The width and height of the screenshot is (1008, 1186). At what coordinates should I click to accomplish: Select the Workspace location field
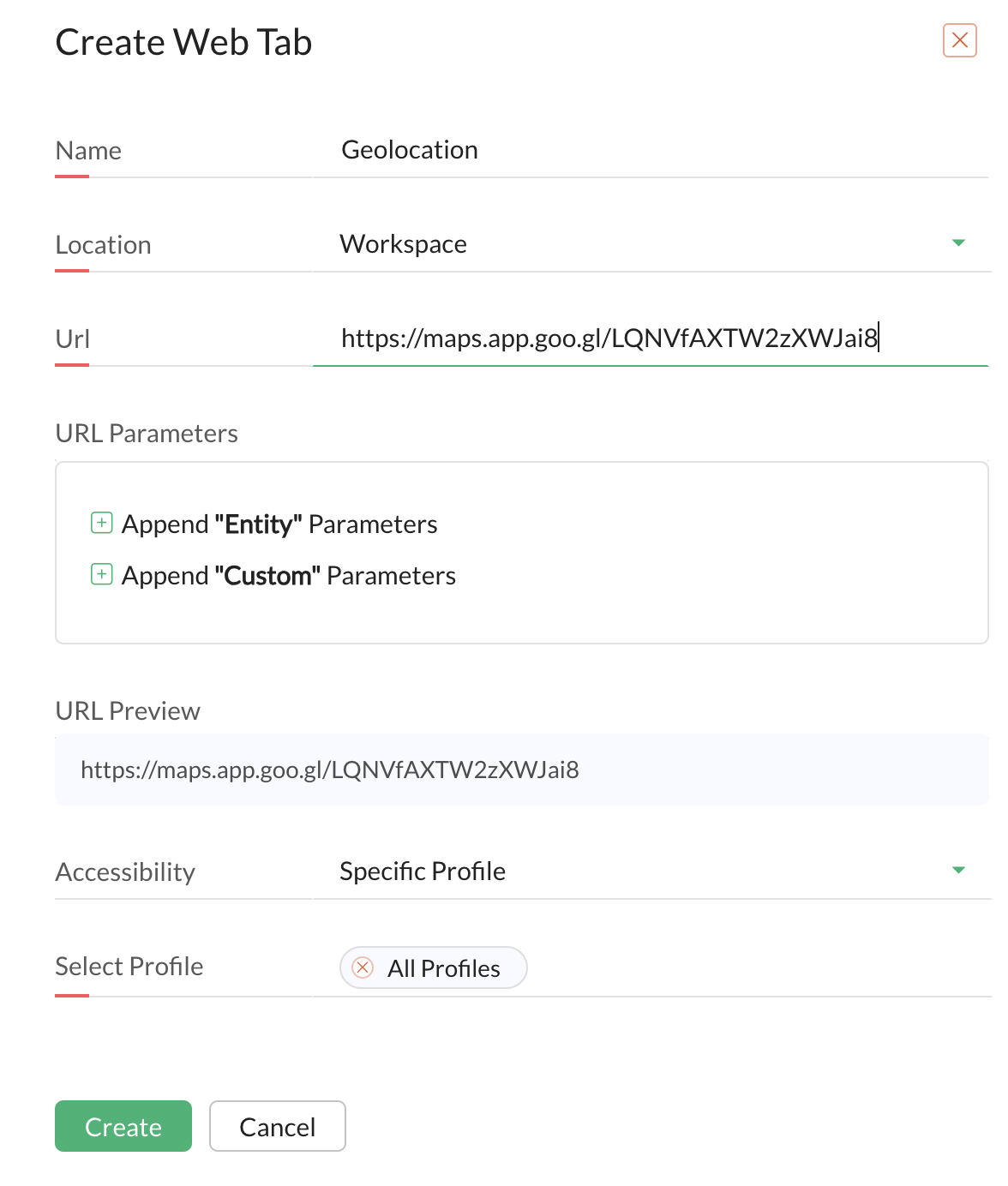click(651, 244)
